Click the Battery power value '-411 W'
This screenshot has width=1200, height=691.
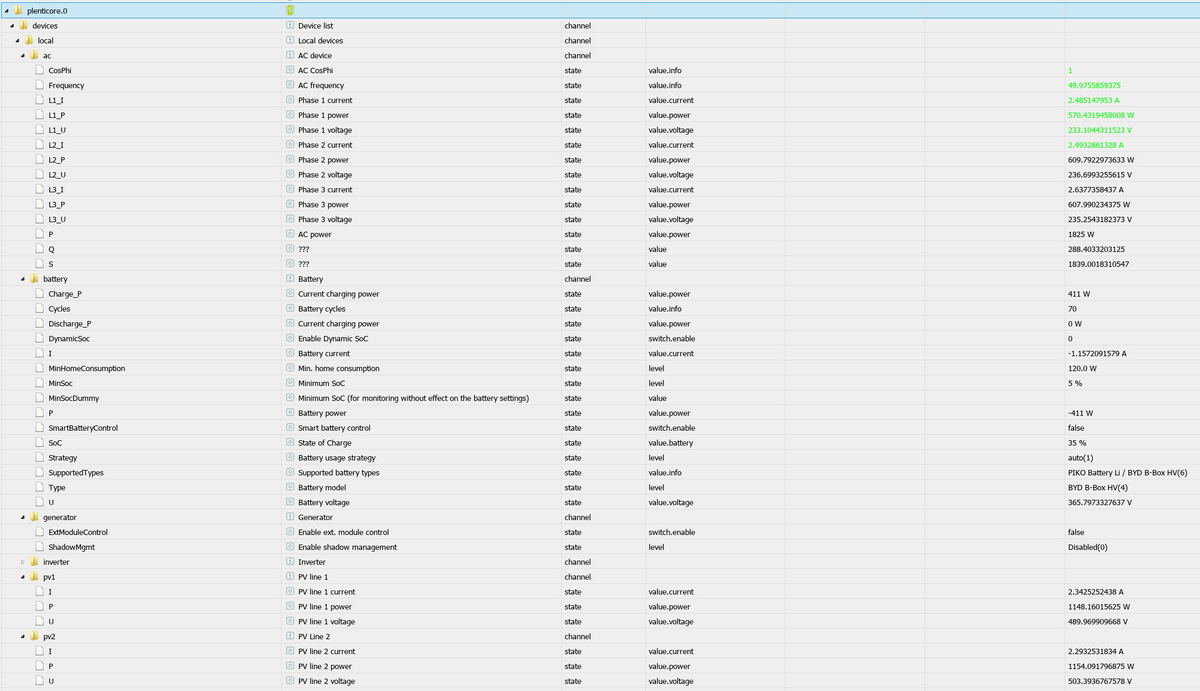1080,413
